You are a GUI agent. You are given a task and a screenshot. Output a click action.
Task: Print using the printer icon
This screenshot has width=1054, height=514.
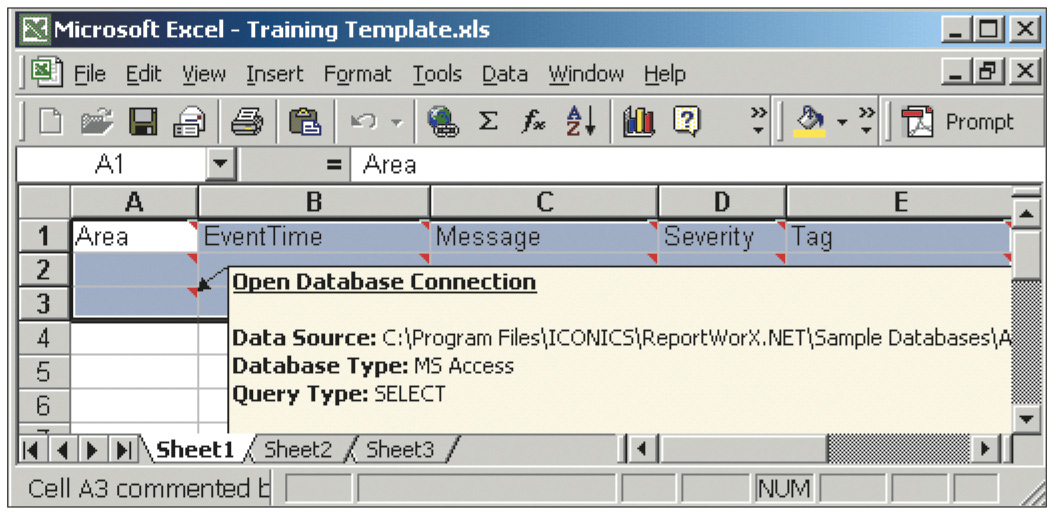[x=247, y=123]
